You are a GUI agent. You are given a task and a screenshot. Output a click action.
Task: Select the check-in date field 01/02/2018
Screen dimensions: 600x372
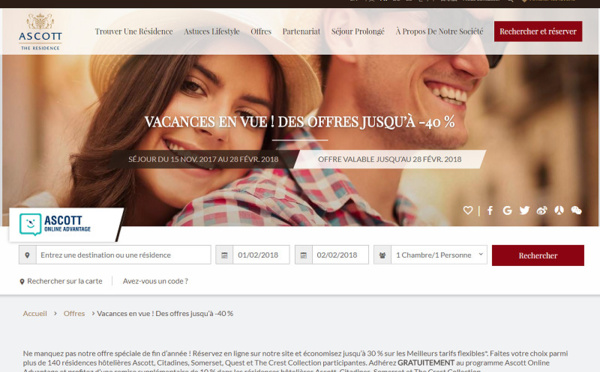pos(261,255)
